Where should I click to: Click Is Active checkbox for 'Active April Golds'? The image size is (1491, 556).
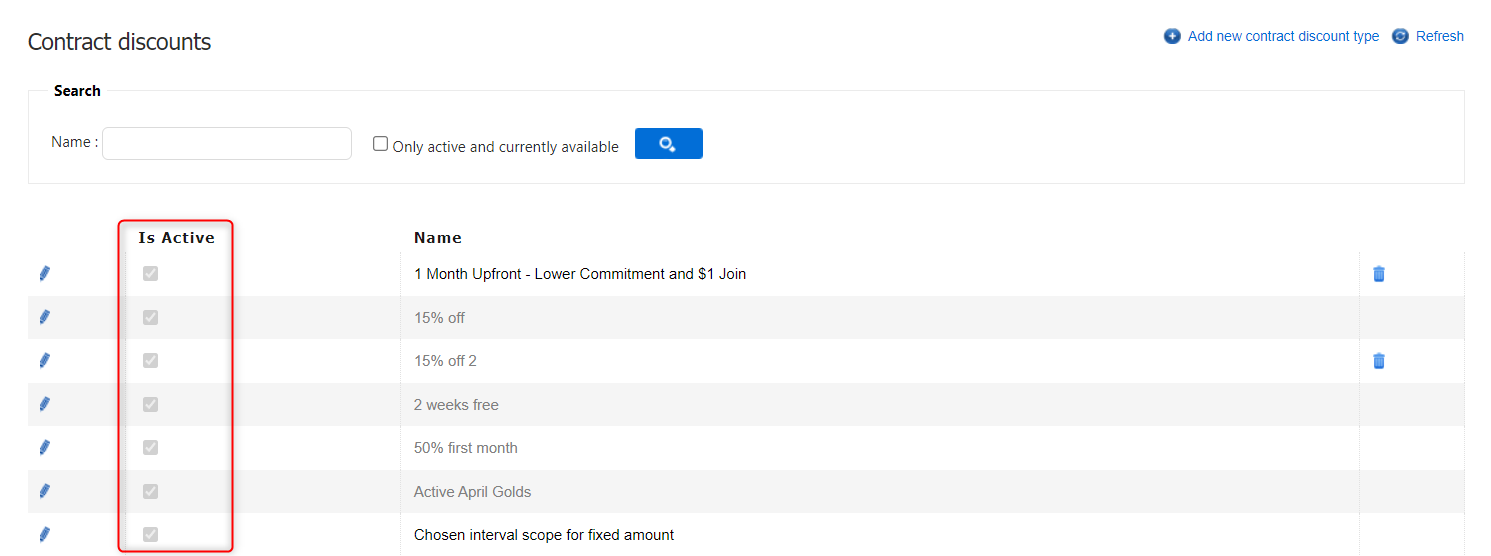coord(151,492)
